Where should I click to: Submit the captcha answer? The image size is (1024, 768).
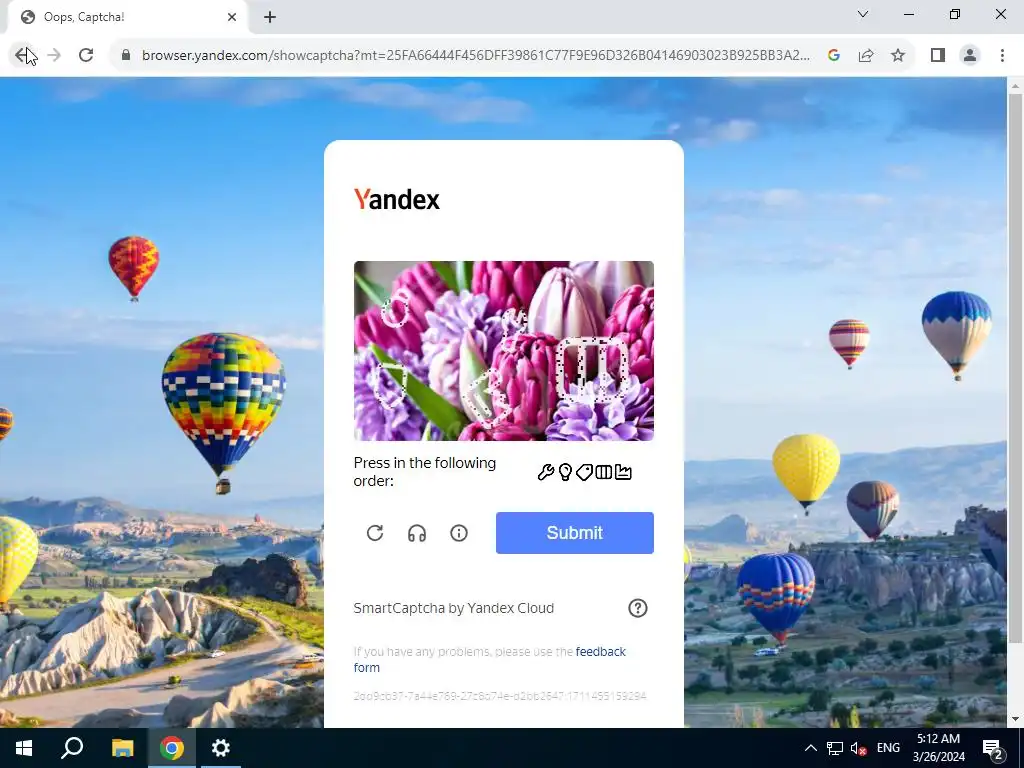[575, 533]
